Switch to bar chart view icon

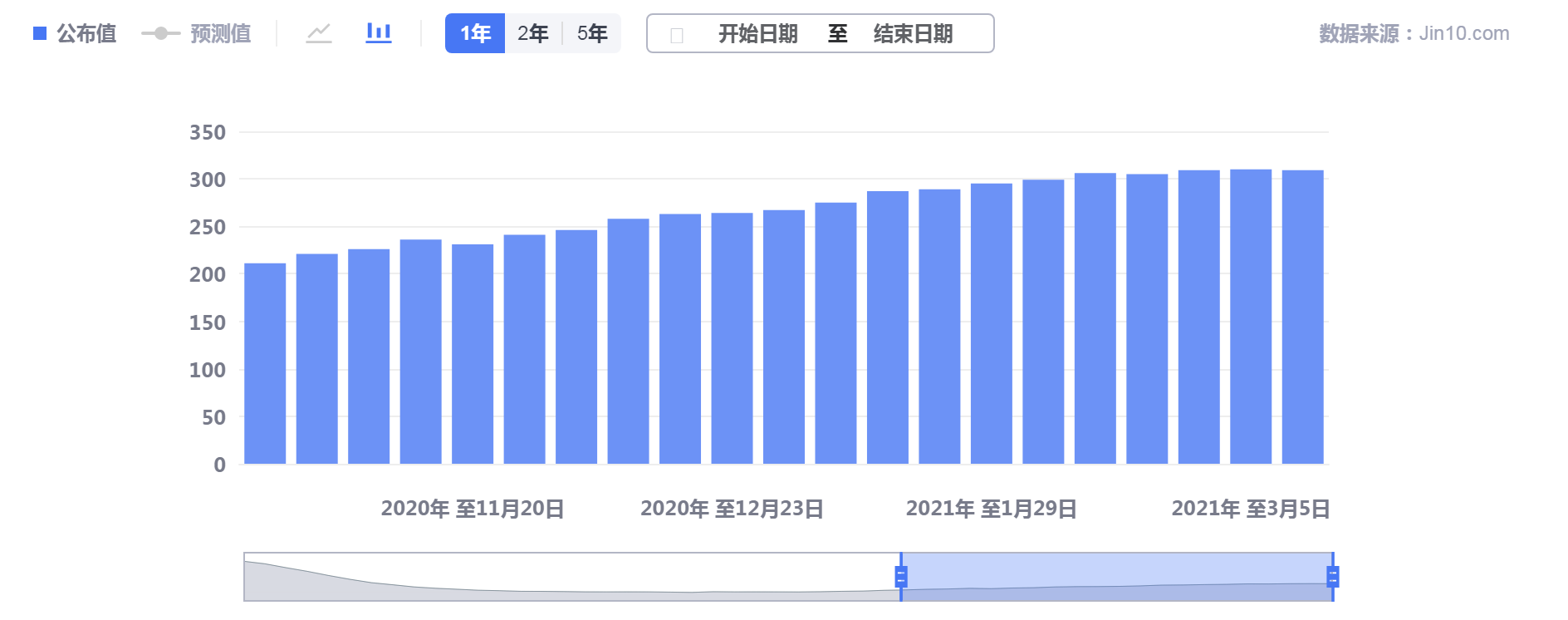coord(379,33)
